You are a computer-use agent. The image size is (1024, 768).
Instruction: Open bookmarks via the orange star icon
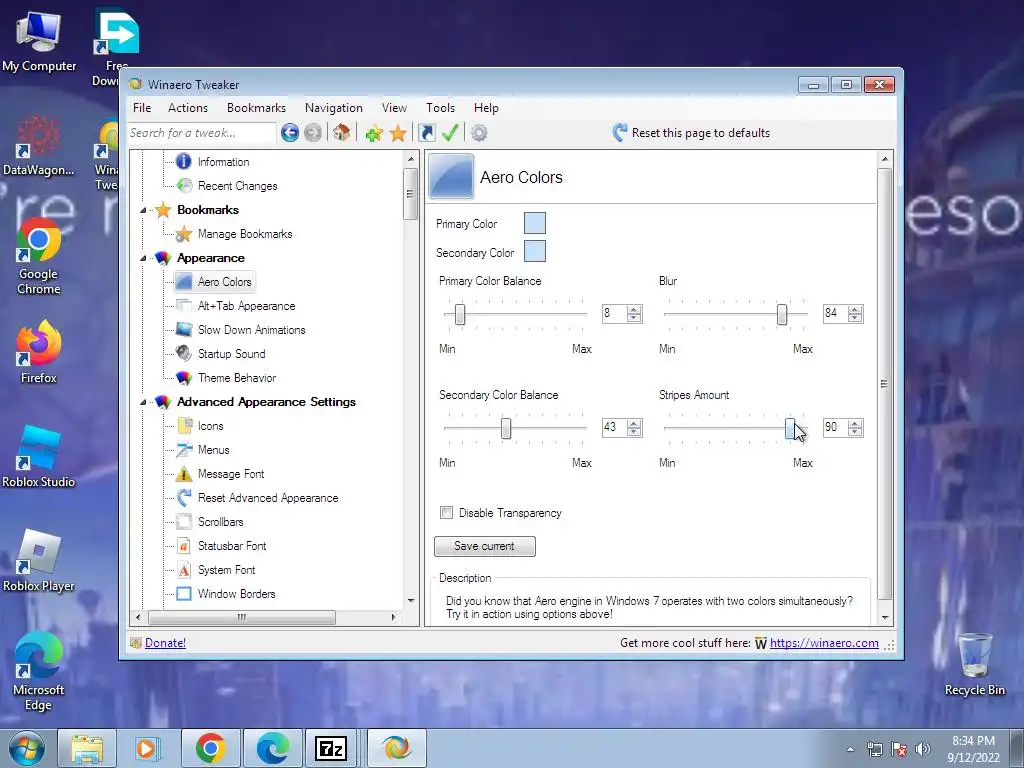398,133
